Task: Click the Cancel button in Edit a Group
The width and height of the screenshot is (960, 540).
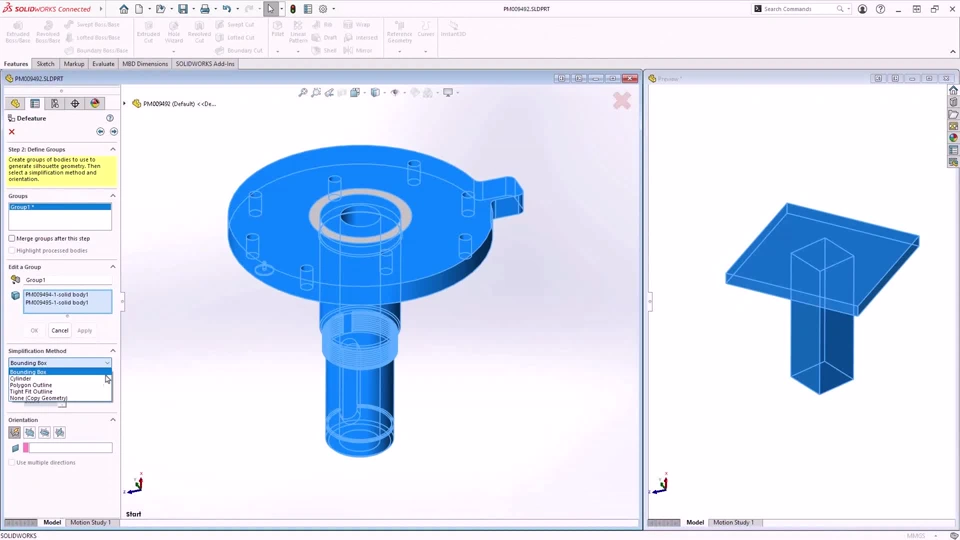Action: tap(60, 331)
